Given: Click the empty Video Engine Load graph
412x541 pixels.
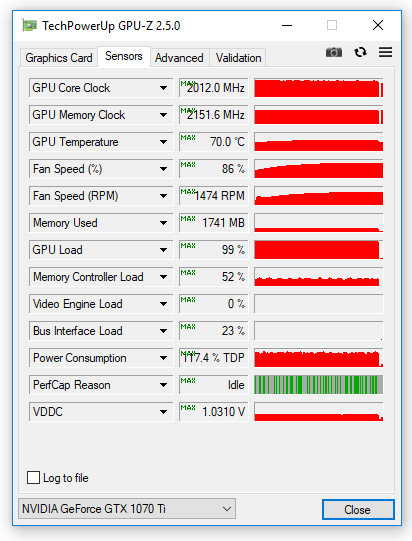Looking at the screenshot, I should tap(318, 304).
